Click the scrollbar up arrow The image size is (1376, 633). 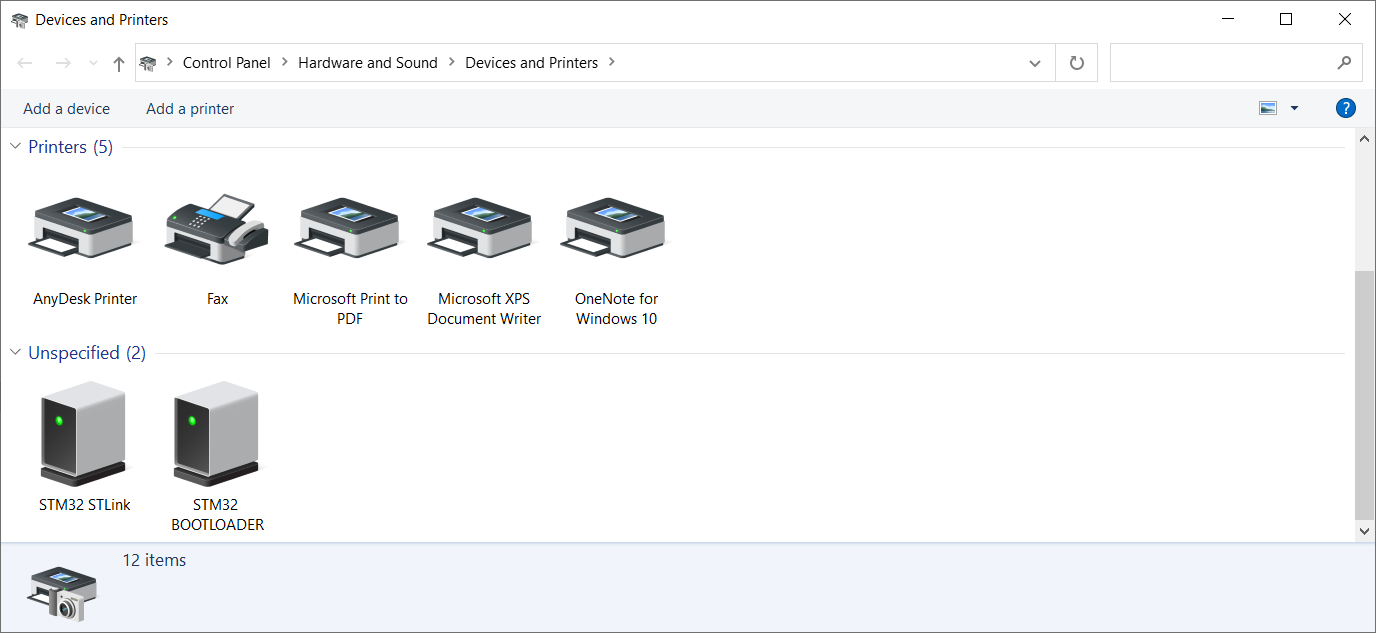point(1365,139)
